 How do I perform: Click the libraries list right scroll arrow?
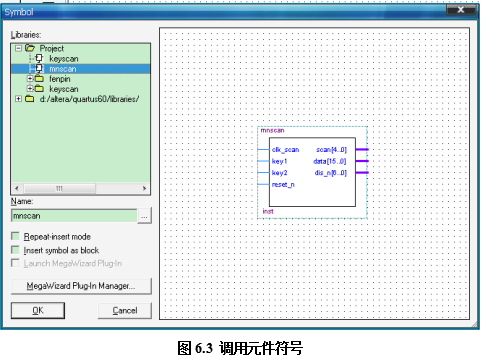[x=144, y=188]
